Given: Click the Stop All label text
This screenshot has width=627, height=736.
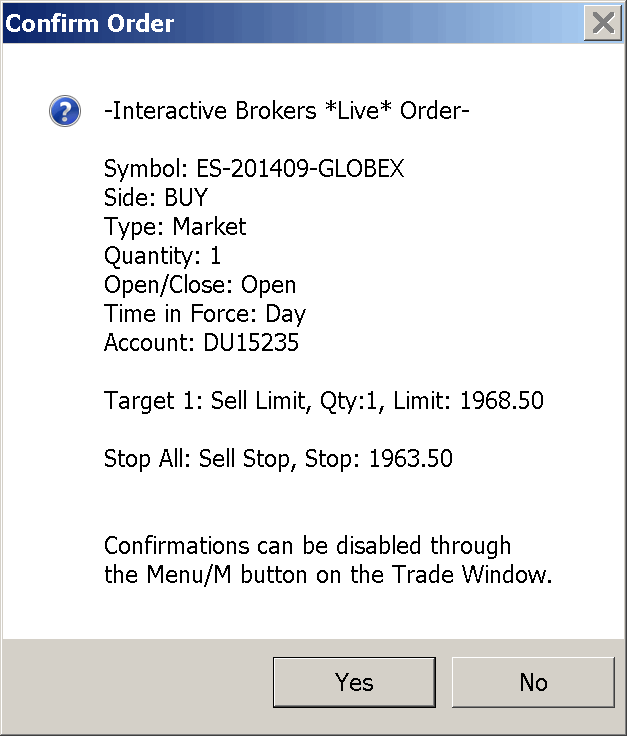Looking at the screenshot, I should pos(147,459).
